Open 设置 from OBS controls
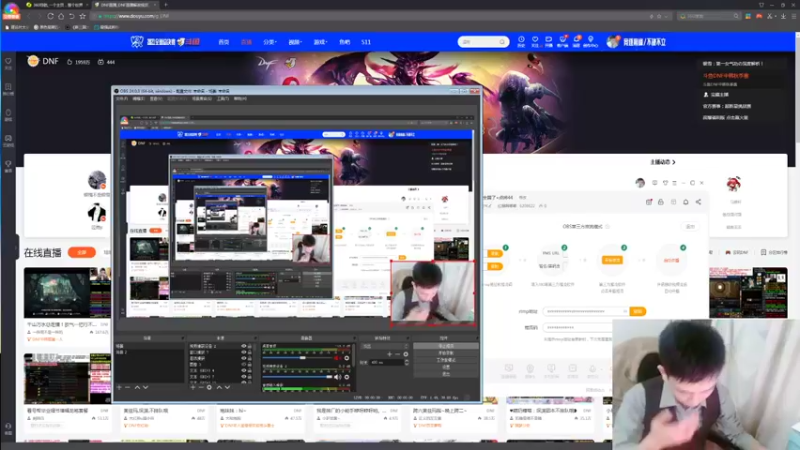Screen dimensions: 800x450 (x=446, y=367)
